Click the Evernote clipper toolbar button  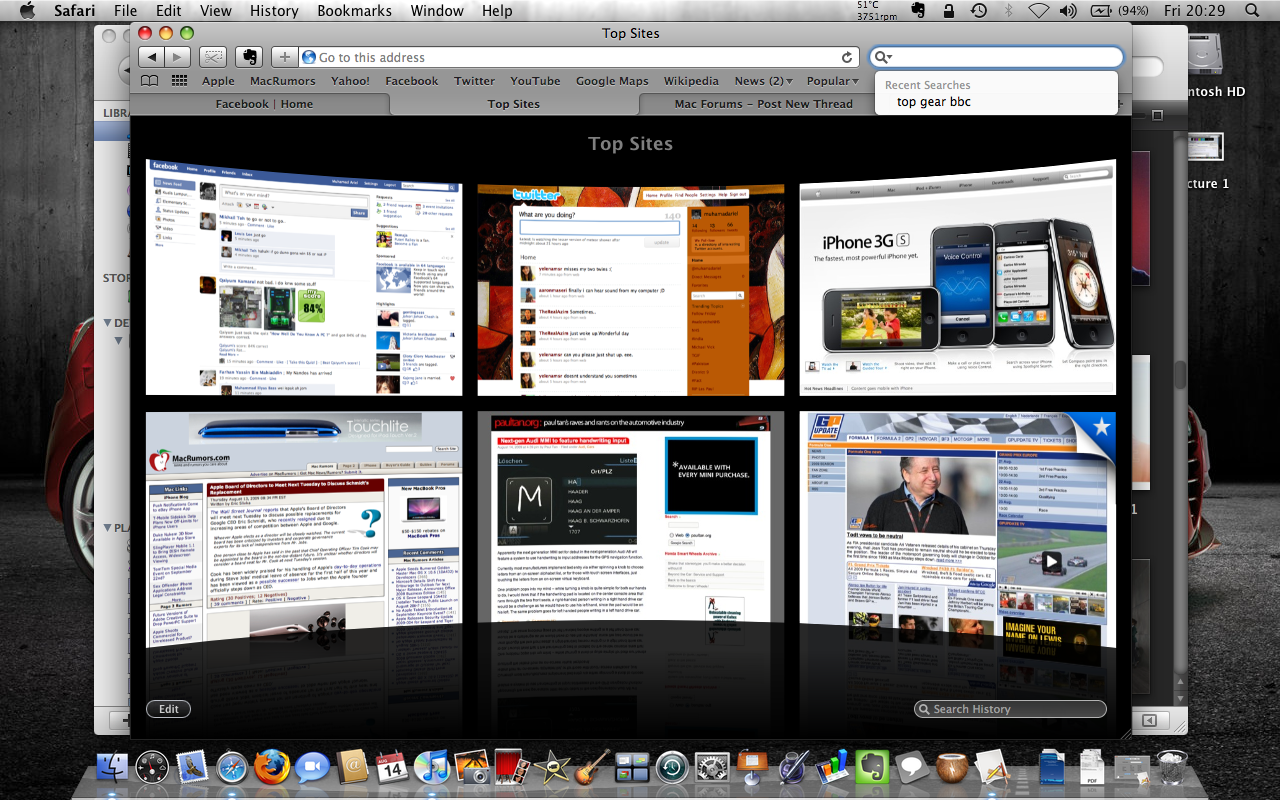(249, 58)
